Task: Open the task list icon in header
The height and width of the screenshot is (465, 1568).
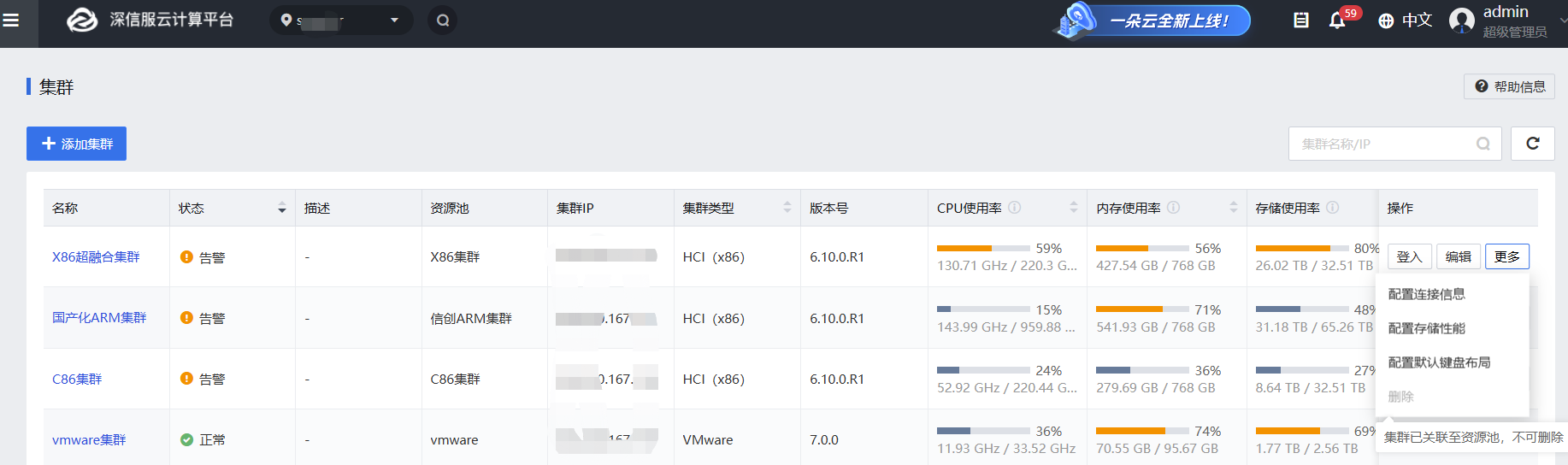Action: click(1300, 21)
